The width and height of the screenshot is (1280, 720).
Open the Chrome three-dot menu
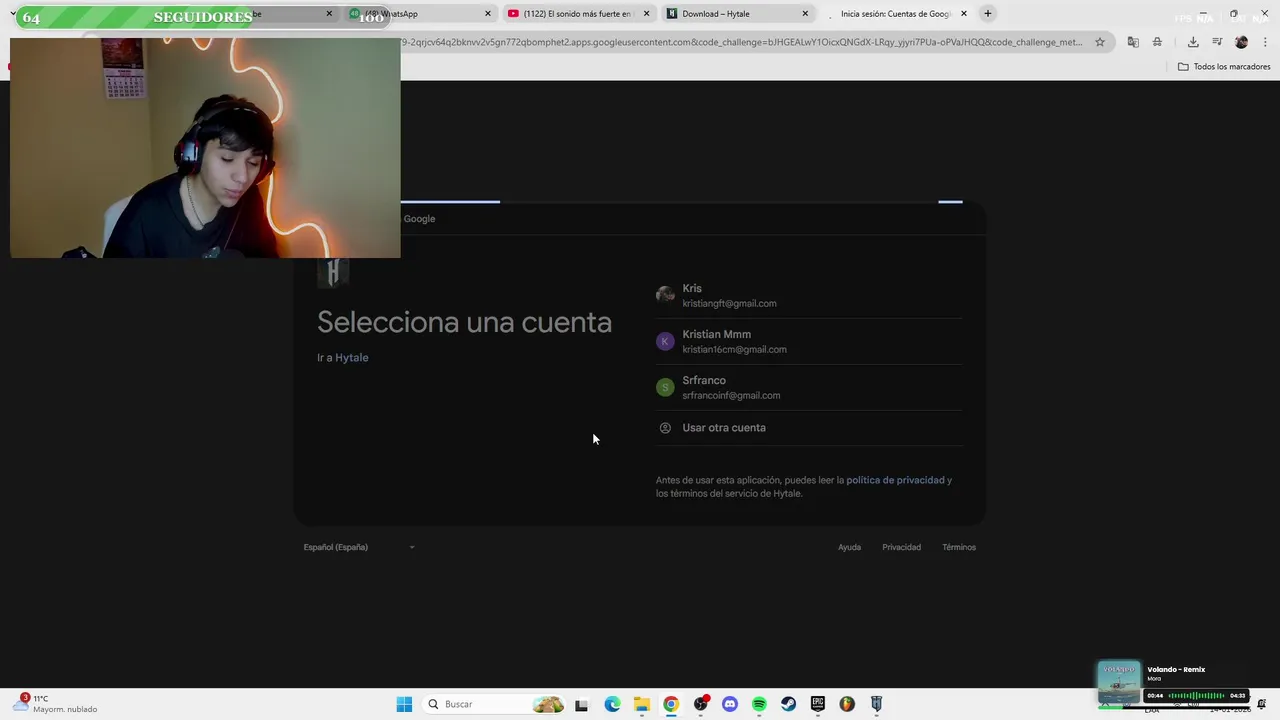point(1265,42)
